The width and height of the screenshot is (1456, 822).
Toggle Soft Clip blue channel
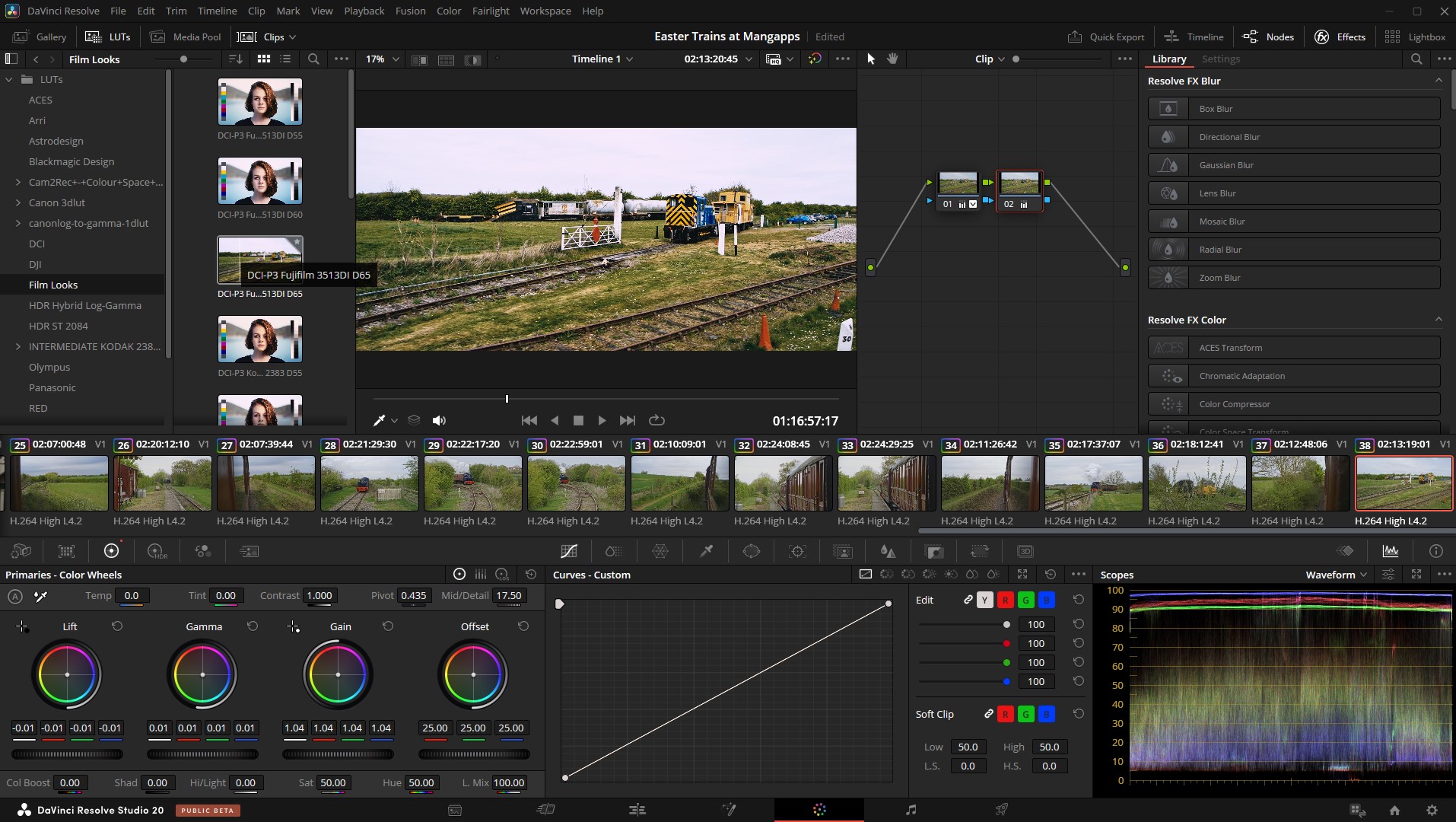(x=1046, y=714)
